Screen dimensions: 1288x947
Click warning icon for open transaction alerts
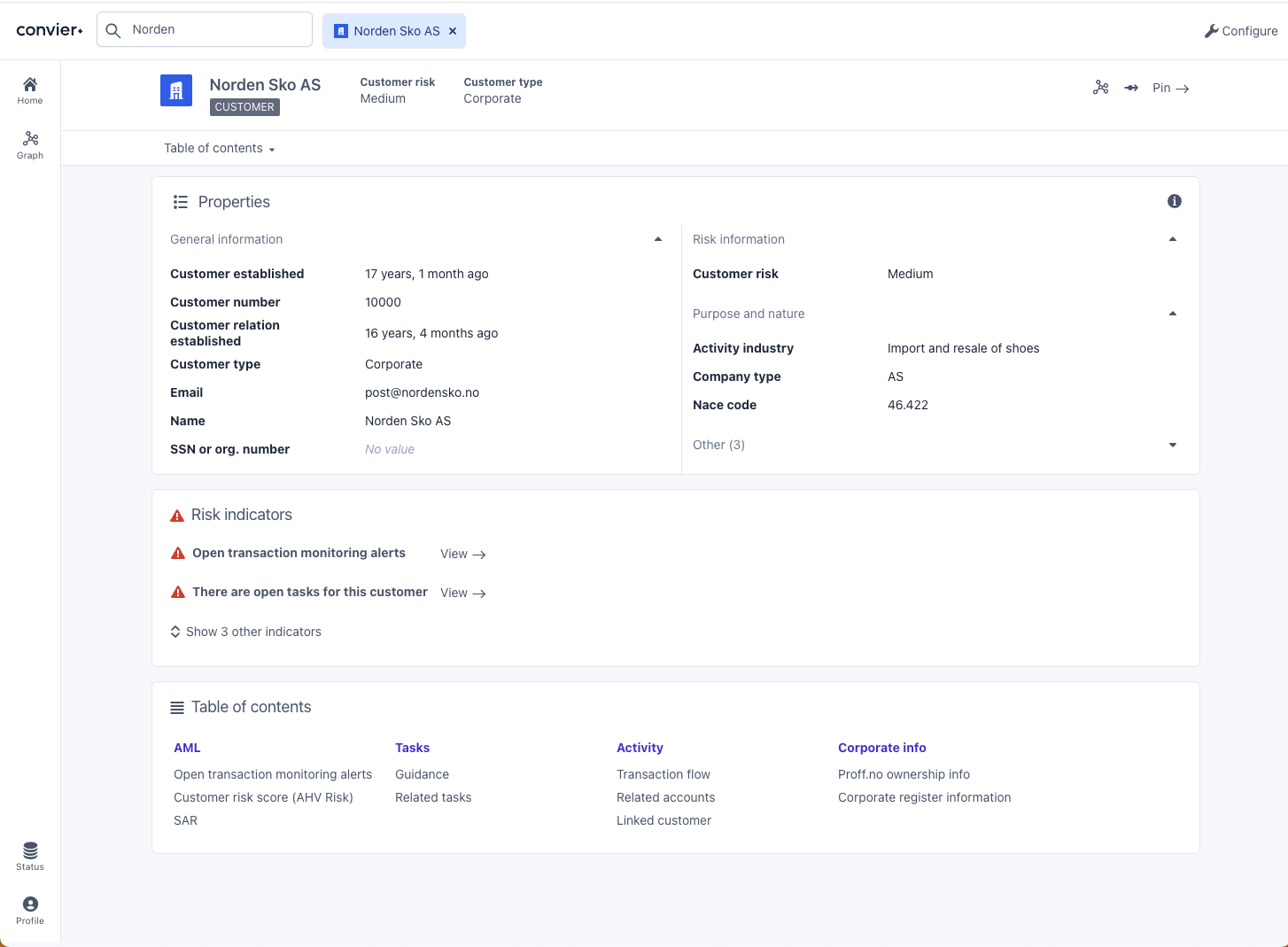(178, 553)
